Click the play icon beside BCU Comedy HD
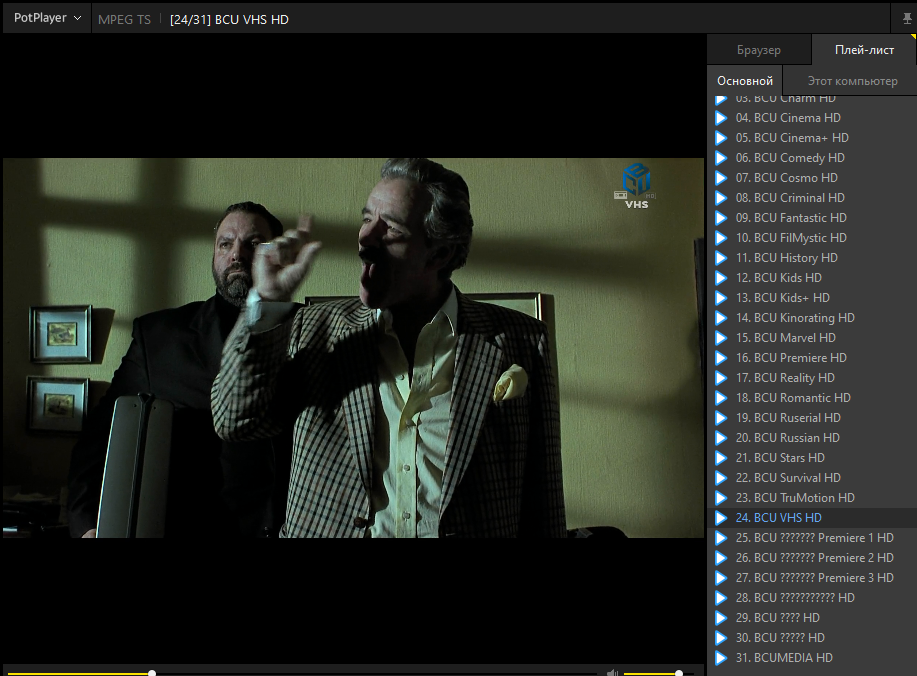Image resolution: width=917 pixels, height=676 pixels. pyautogui.click(x=721, y=158)
